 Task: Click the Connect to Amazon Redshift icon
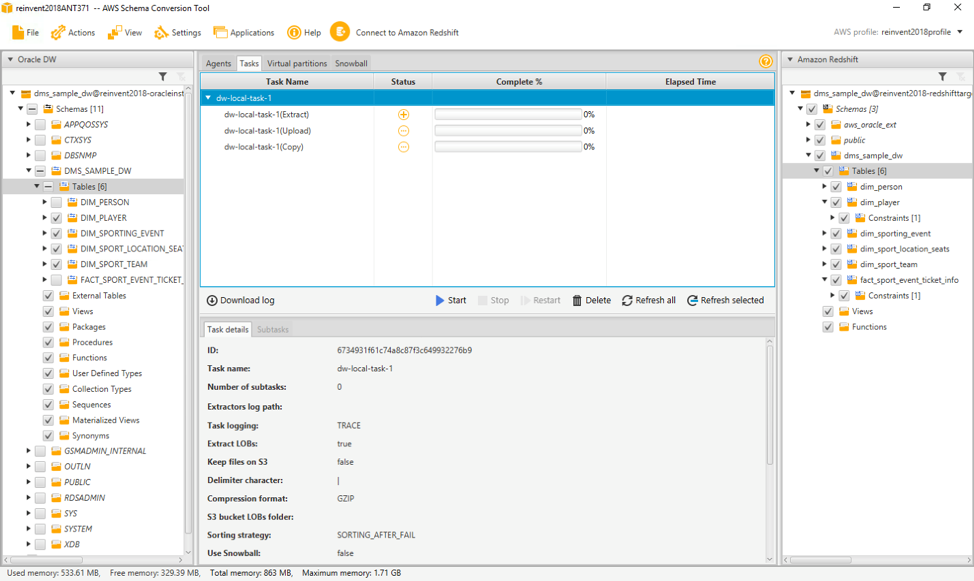click(340, 32)
